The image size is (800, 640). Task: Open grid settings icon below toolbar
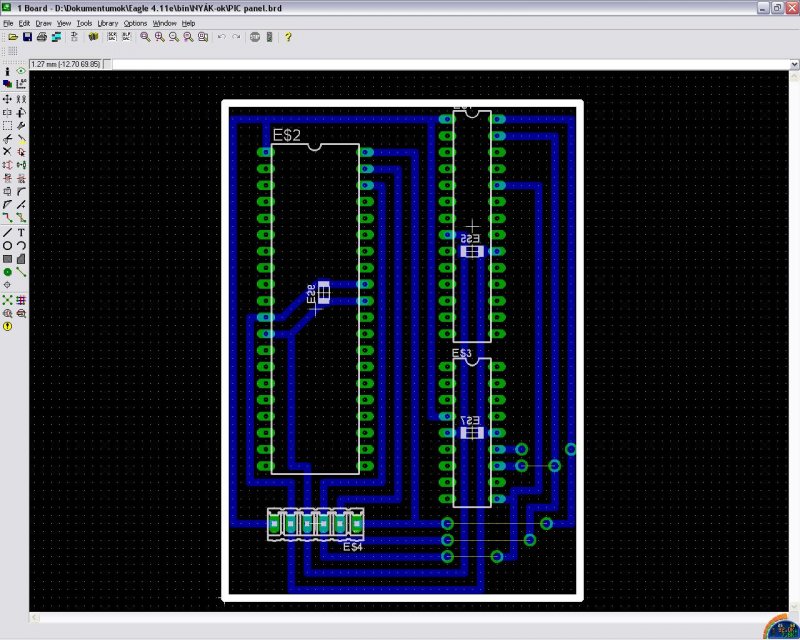pyautogui.click(x=13, y=51)
